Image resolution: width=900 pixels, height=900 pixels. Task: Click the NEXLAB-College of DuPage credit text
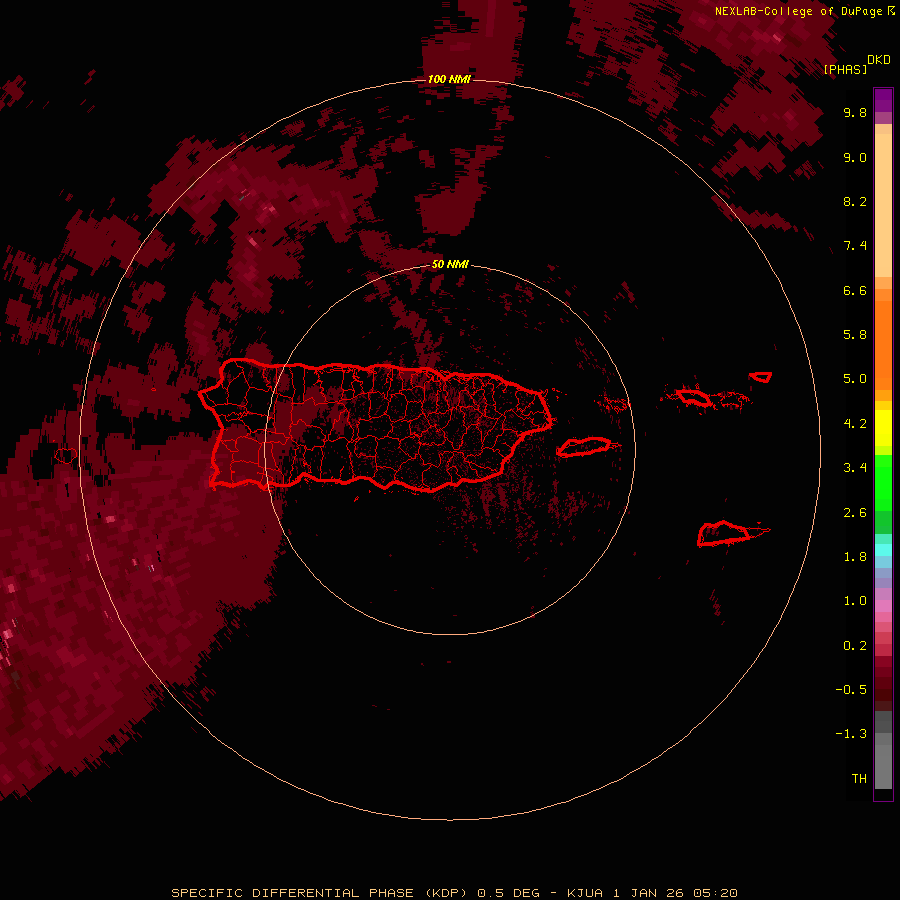click(x=798, y=11)
